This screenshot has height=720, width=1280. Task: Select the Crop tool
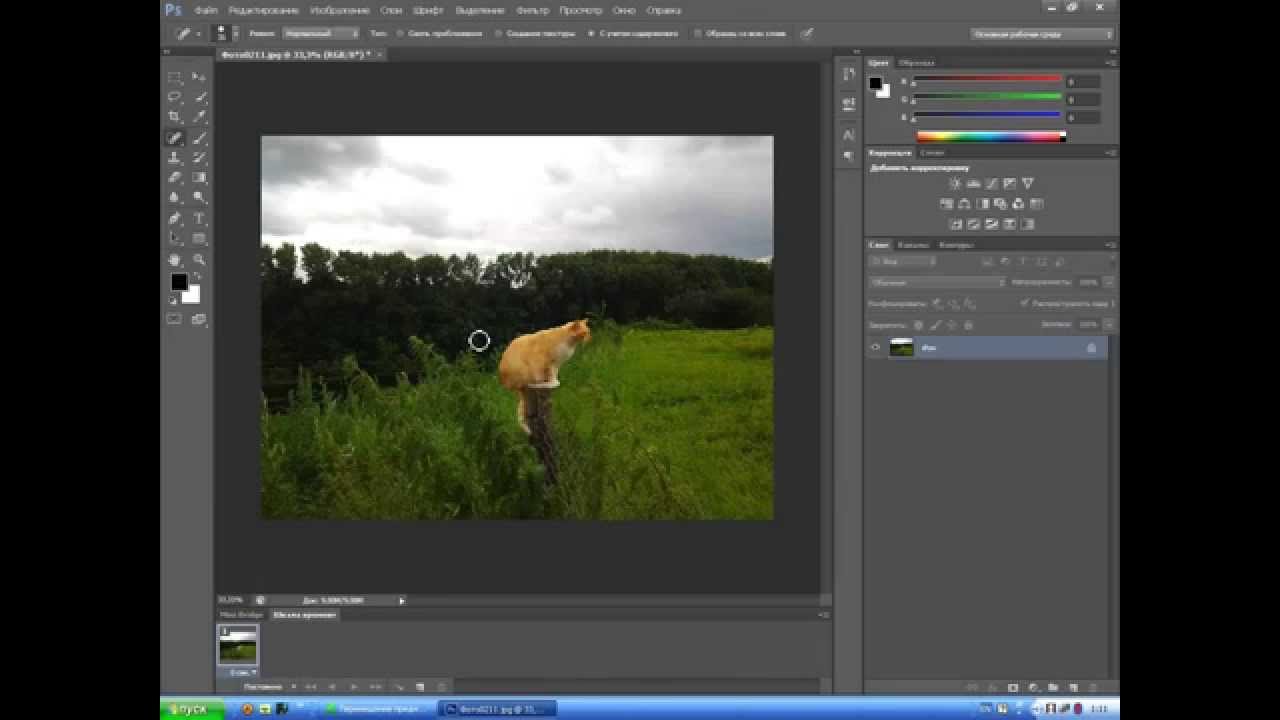(x=175, y=117)
